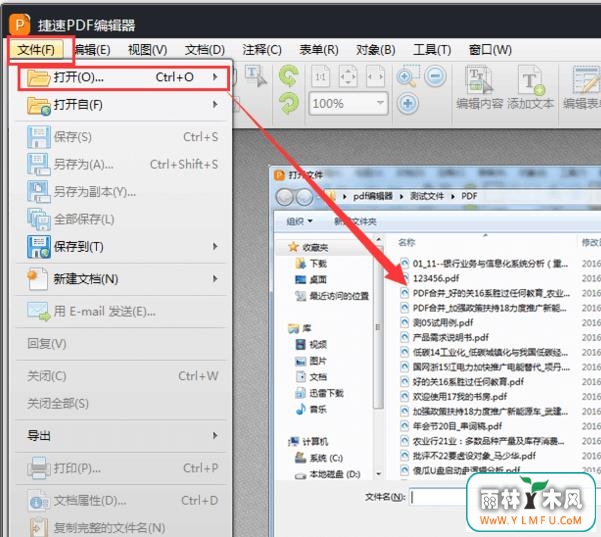Click the fit page icon
The width and height of the screenshot is (601, 537).
coord(348,77)
